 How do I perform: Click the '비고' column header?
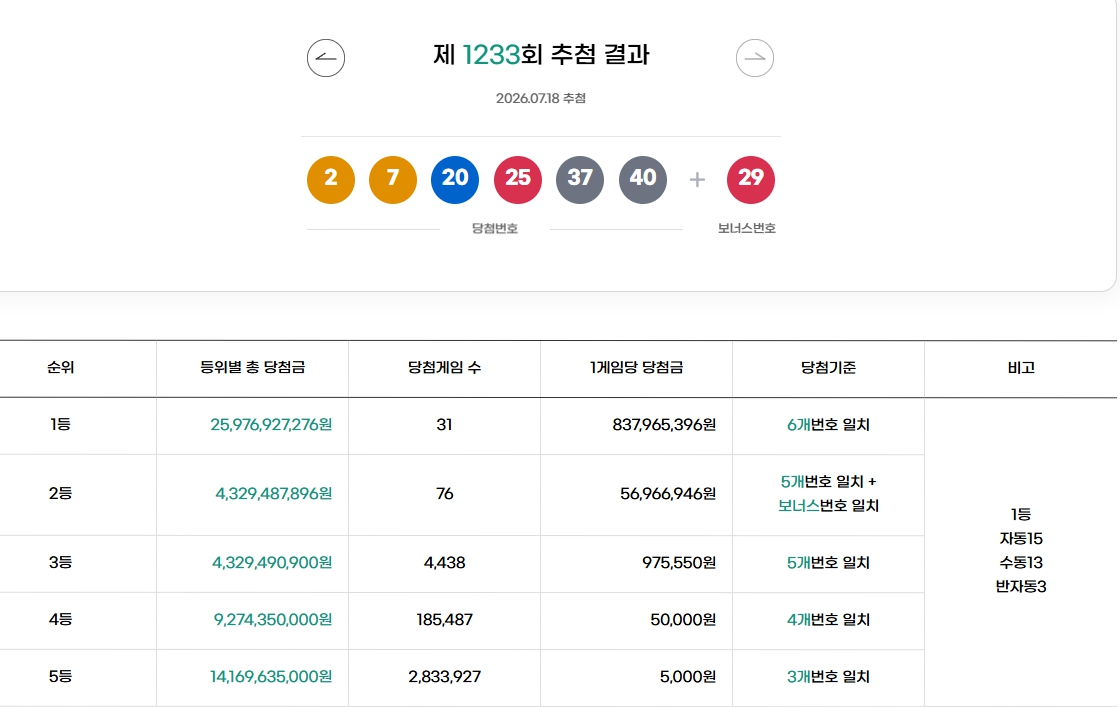1021,367
